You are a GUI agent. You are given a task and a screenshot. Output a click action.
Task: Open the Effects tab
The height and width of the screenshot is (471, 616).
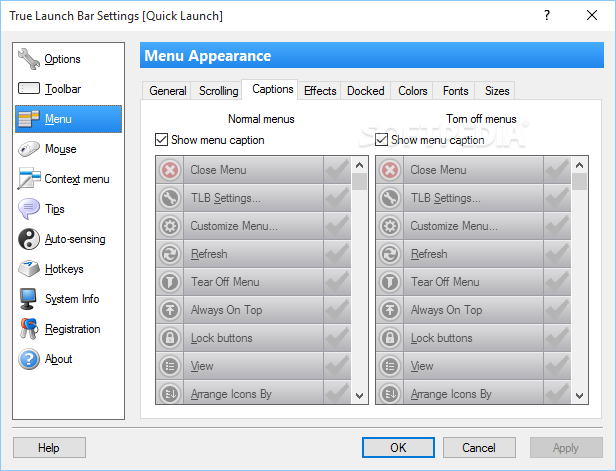point(320,91)
